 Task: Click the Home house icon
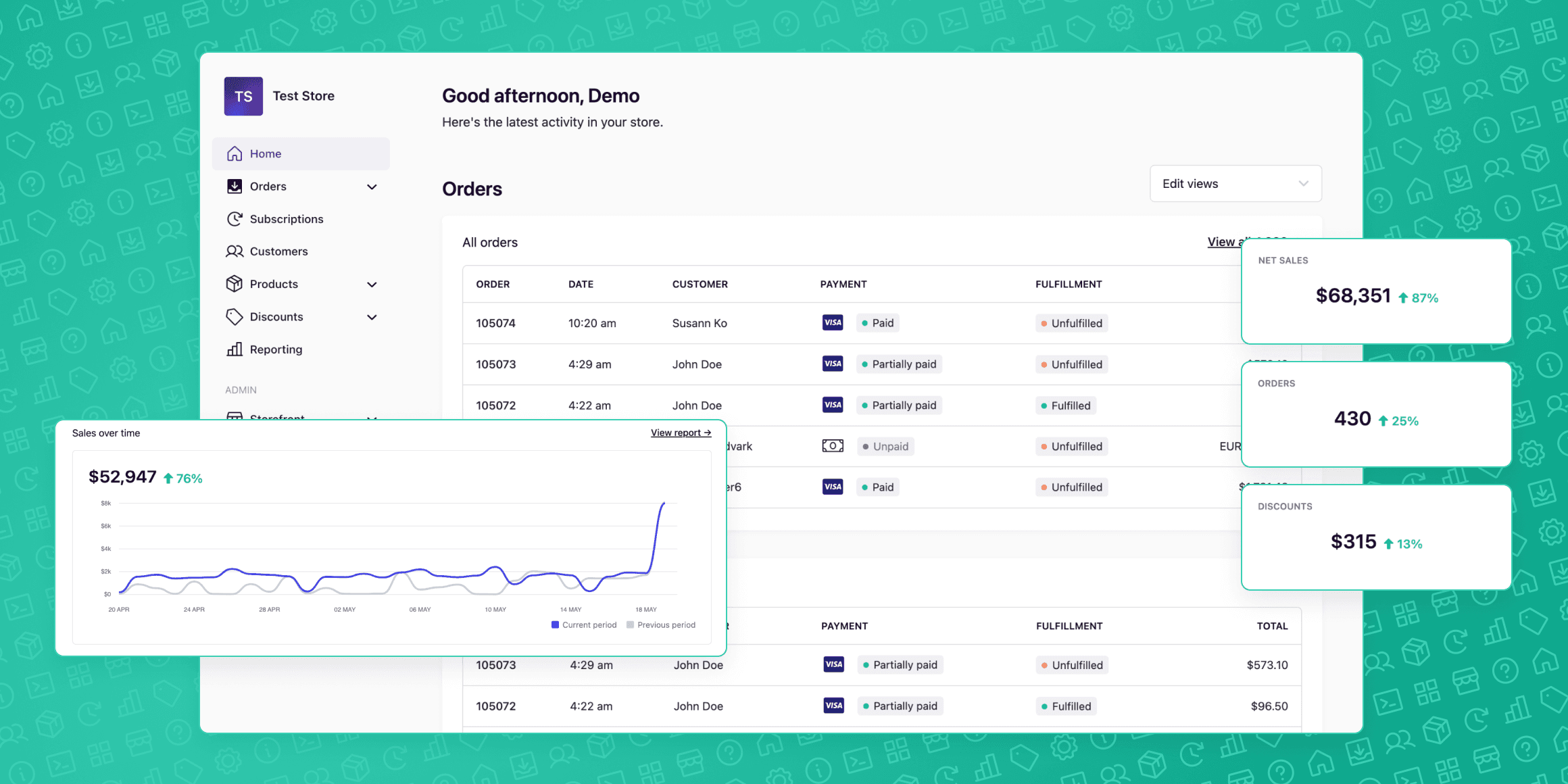pyautogui.click(x=235, y=154)
